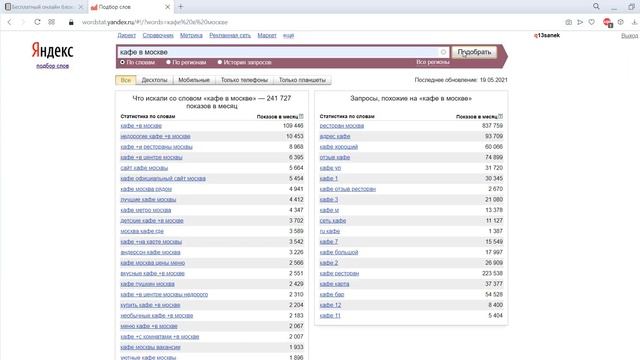The image size is (640, 360).
Task: Select the 'По словам' radio button
Action: [x=122, y=62]
